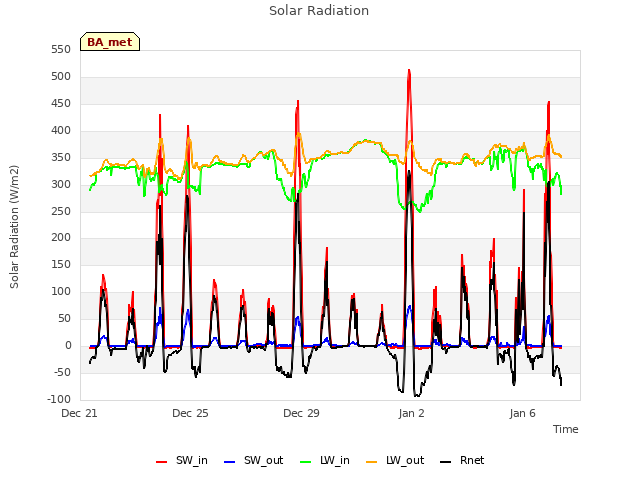
Task: Click the black Rnet legend swatch
Action: 446,462
